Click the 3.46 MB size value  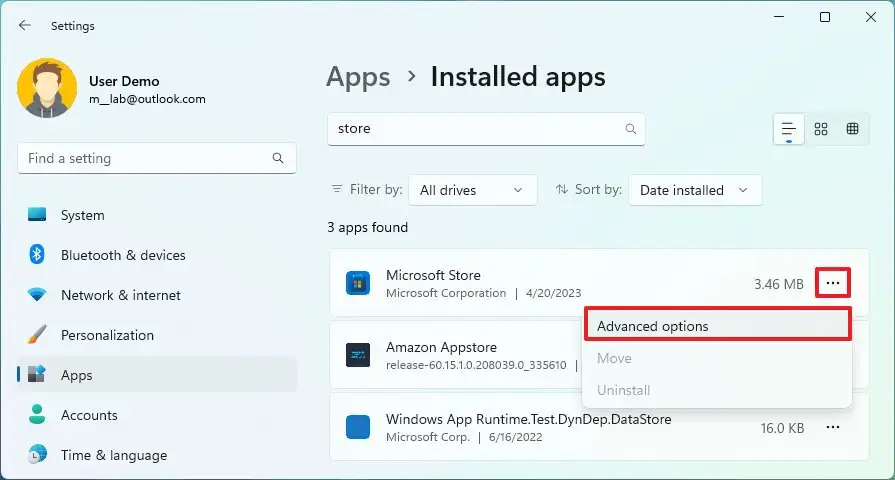point(779,284)
